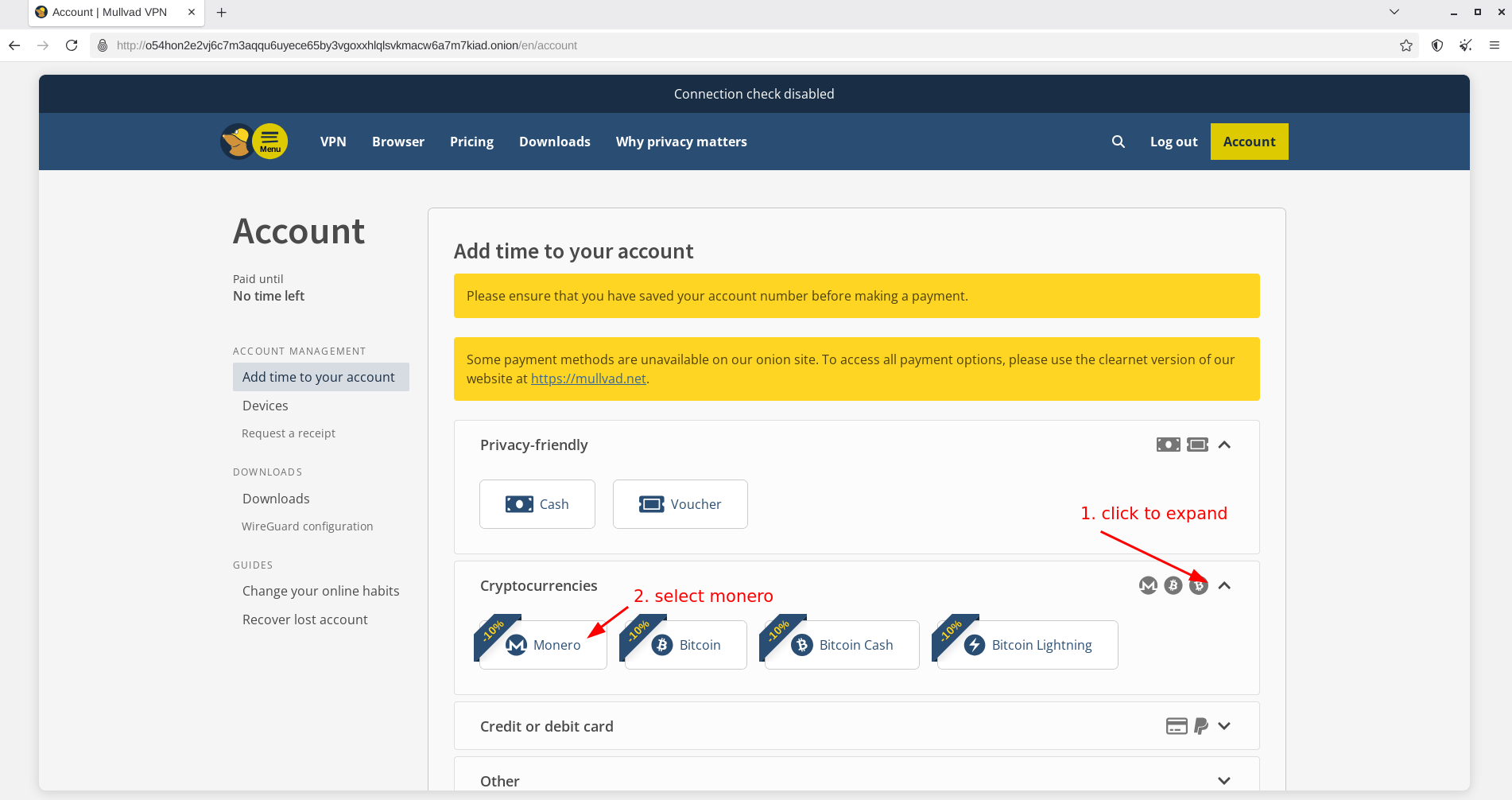1512x800 pixels.
Task: Open the yellow Menu hamburger button
Action: tap(270, 142)
